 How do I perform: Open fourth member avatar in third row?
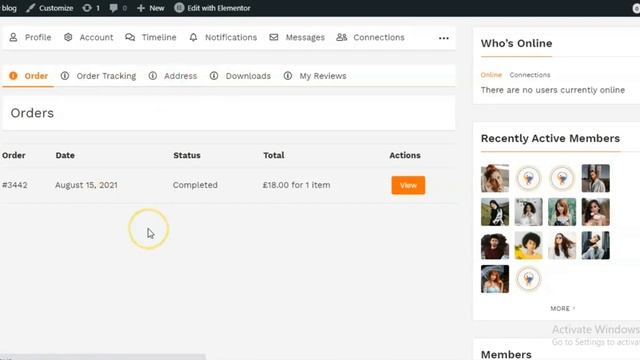click(596, 245)
